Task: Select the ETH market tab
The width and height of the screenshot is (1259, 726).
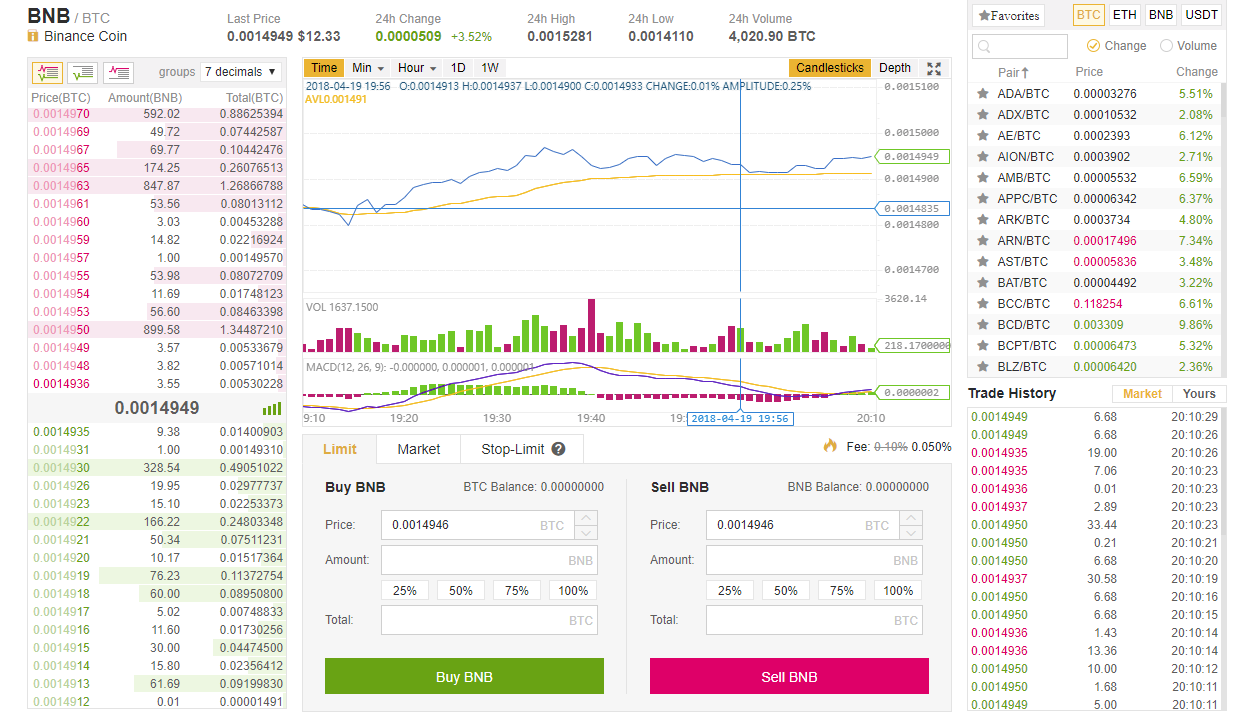Action: coord(1124,15)
